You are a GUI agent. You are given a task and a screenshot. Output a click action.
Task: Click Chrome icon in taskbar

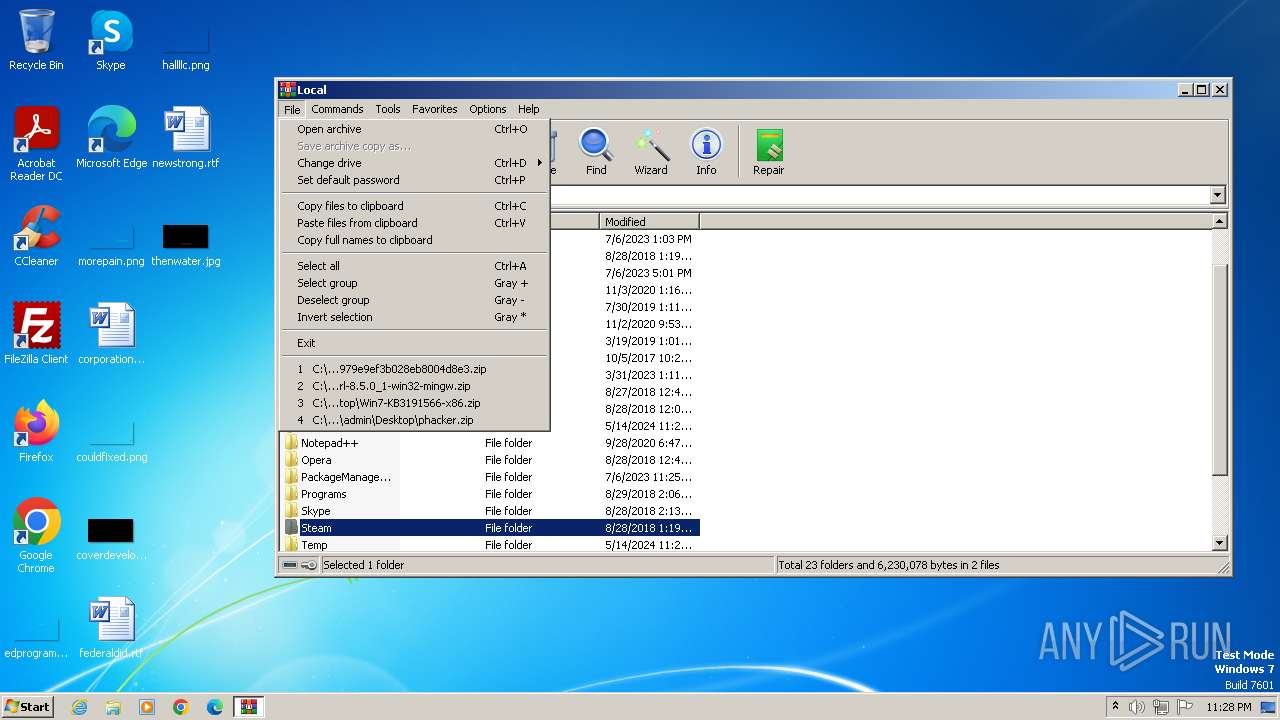[x=181, y=707]
